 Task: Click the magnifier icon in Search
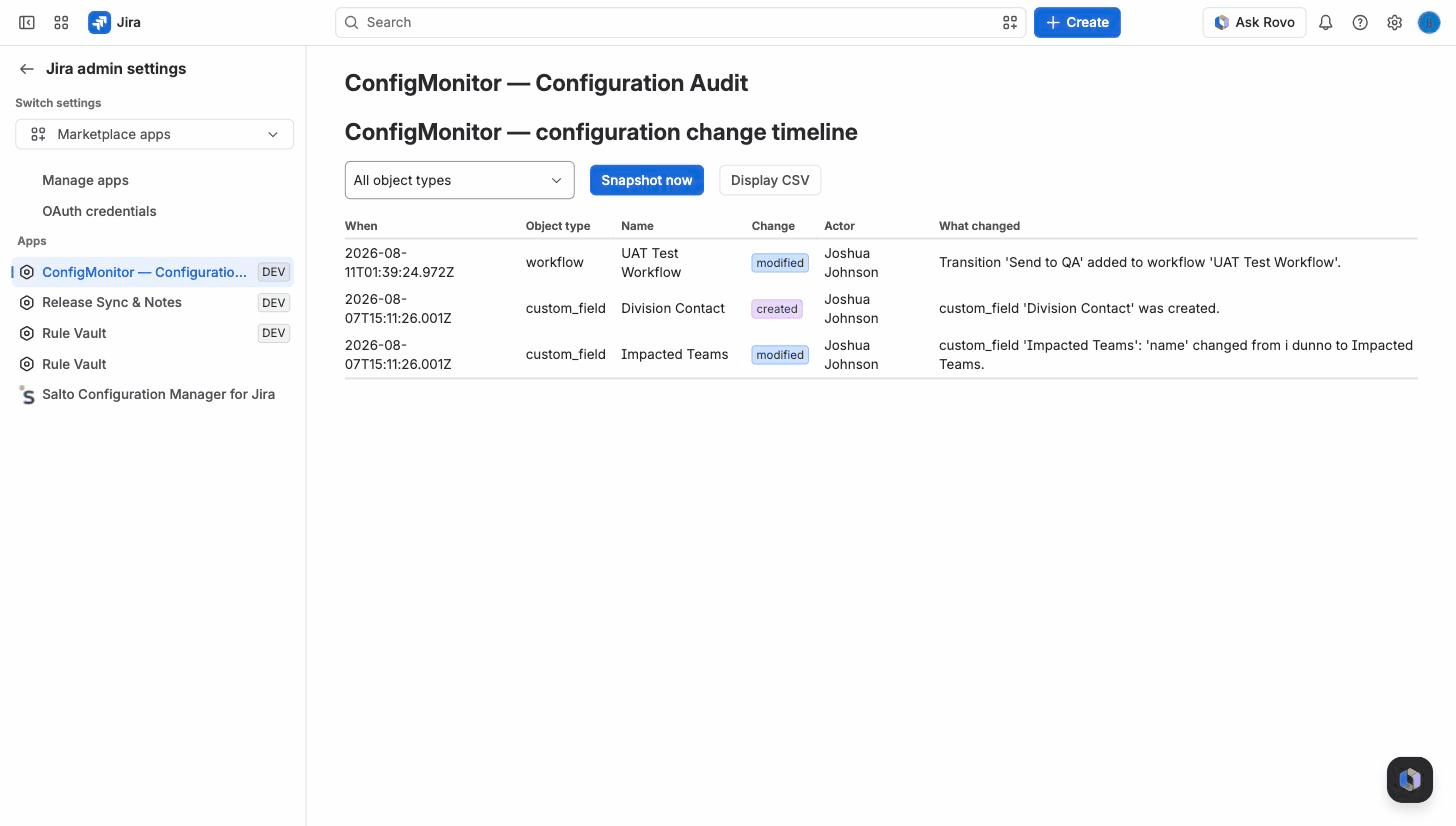click(352, 22)
